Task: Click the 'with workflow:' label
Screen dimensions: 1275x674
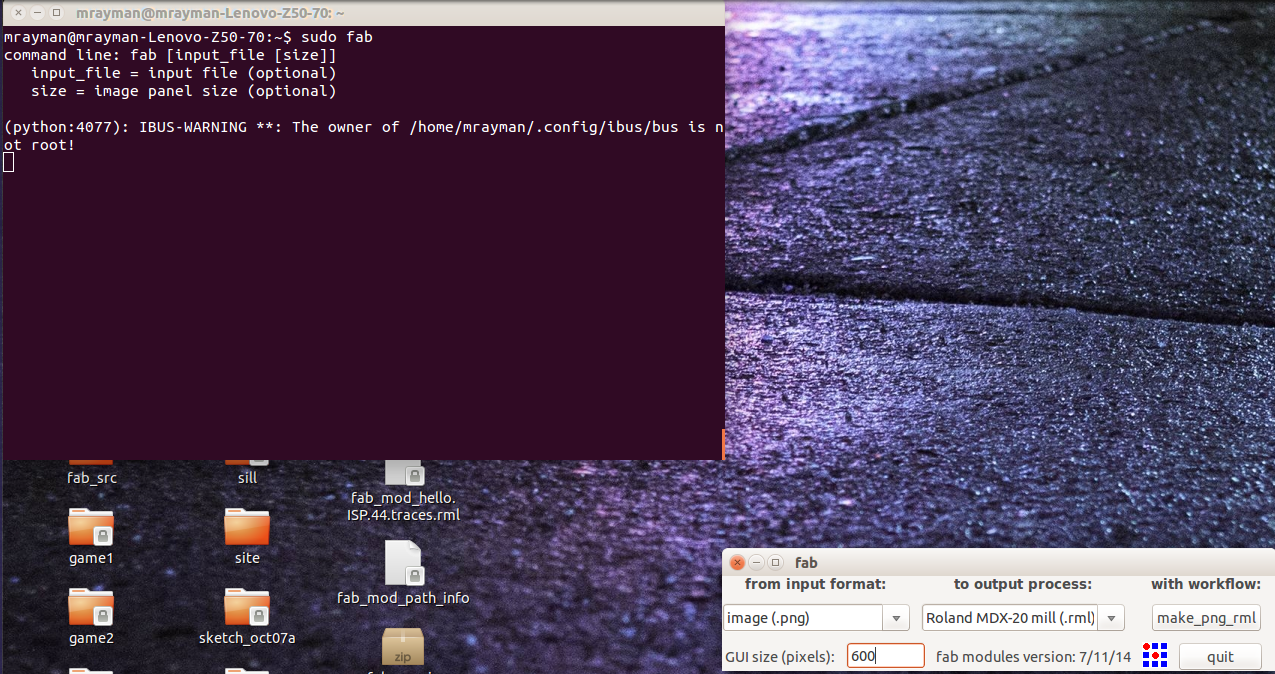Action: click(1206, 584)
